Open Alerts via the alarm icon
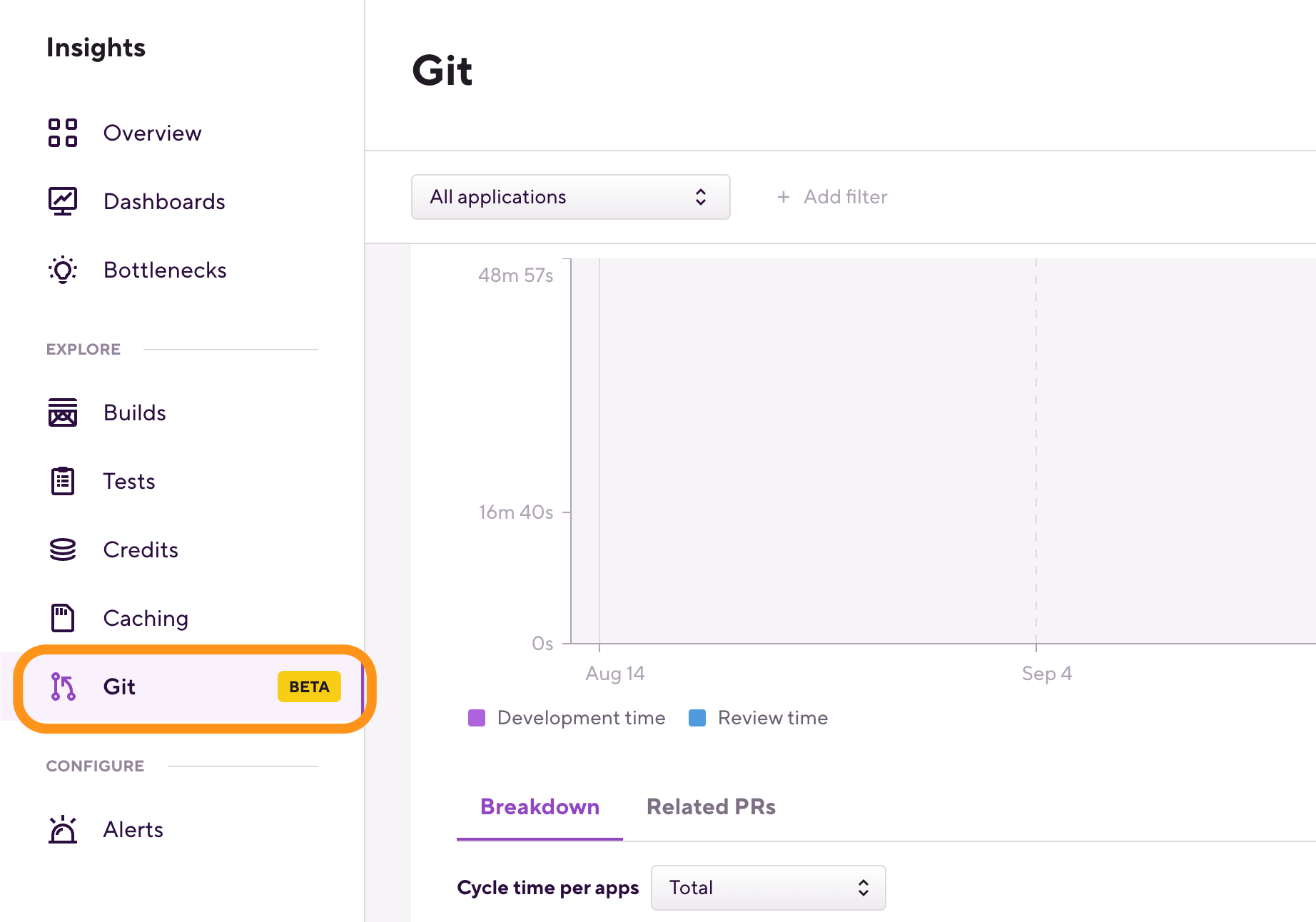Image resolution: width=1316 pixels, height=922 pixels. [x=63, y=829]
